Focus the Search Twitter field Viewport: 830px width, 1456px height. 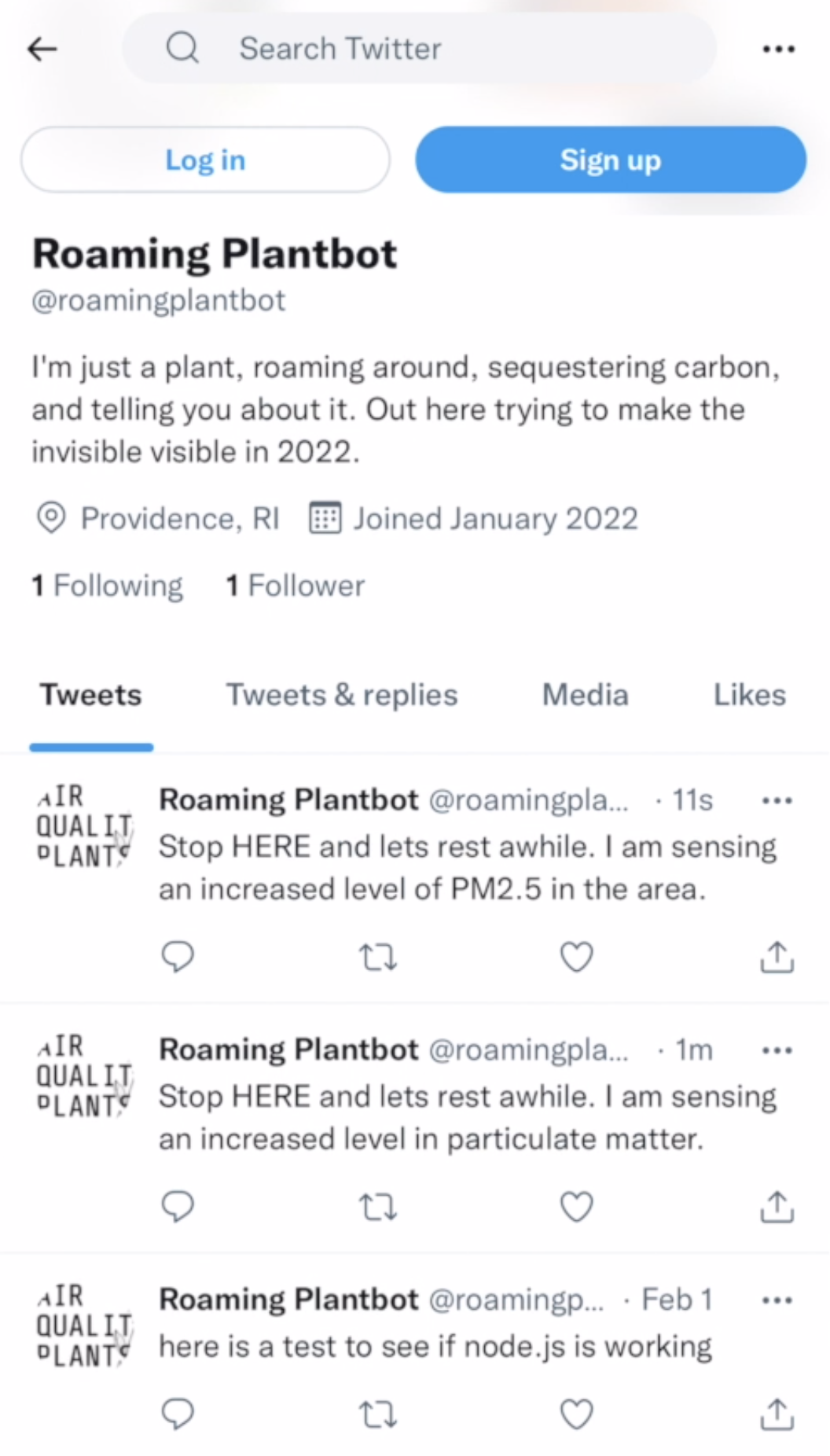pyautogui.click(x=419, y=49)
